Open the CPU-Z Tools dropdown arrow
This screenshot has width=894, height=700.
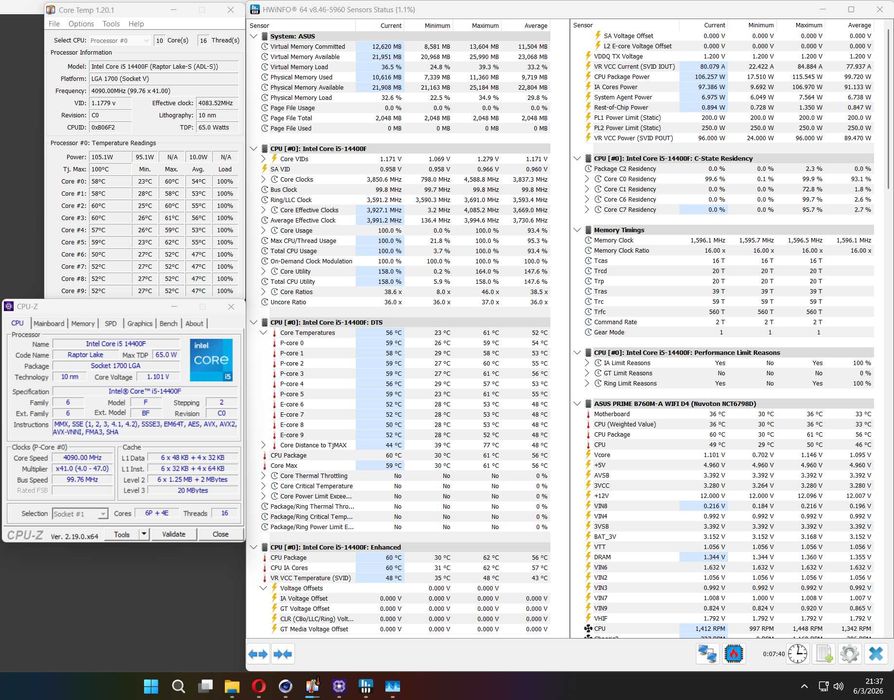coord(144,534)
